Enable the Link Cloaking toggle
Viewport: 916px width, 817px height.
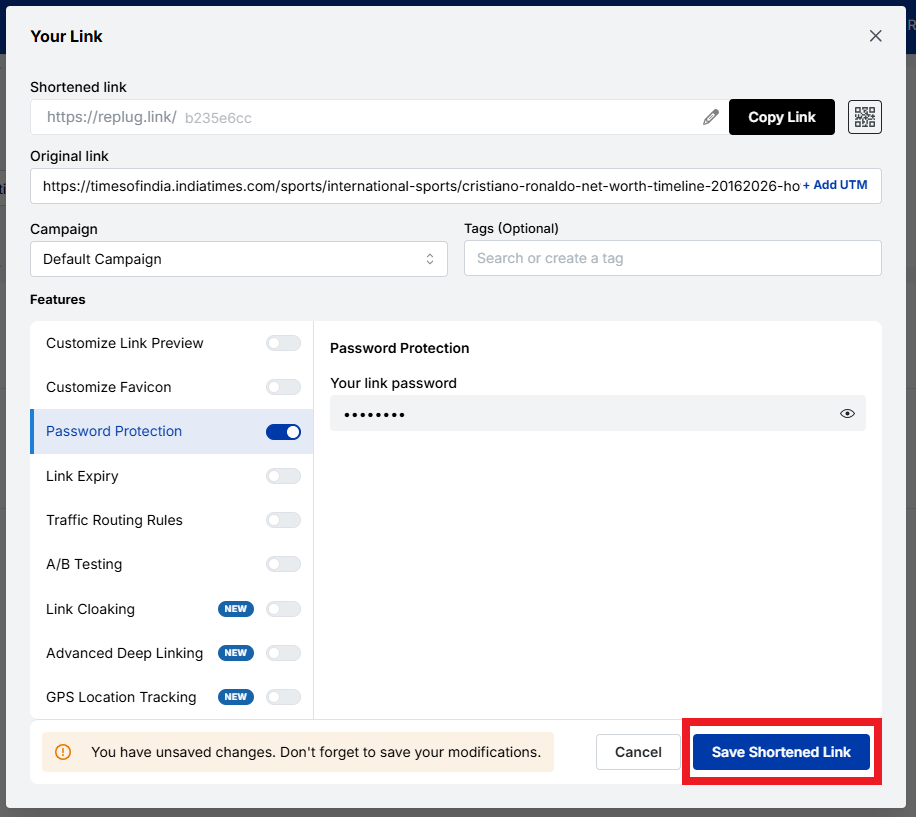point(283,609)
